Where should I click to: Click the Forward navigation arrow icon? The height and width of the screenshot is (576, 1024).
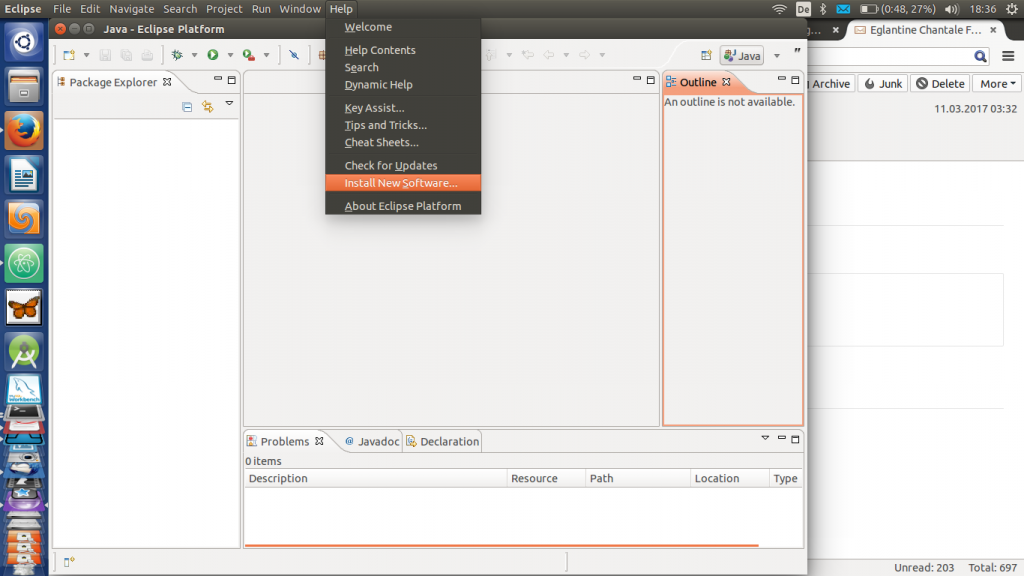tap(584, 55)
